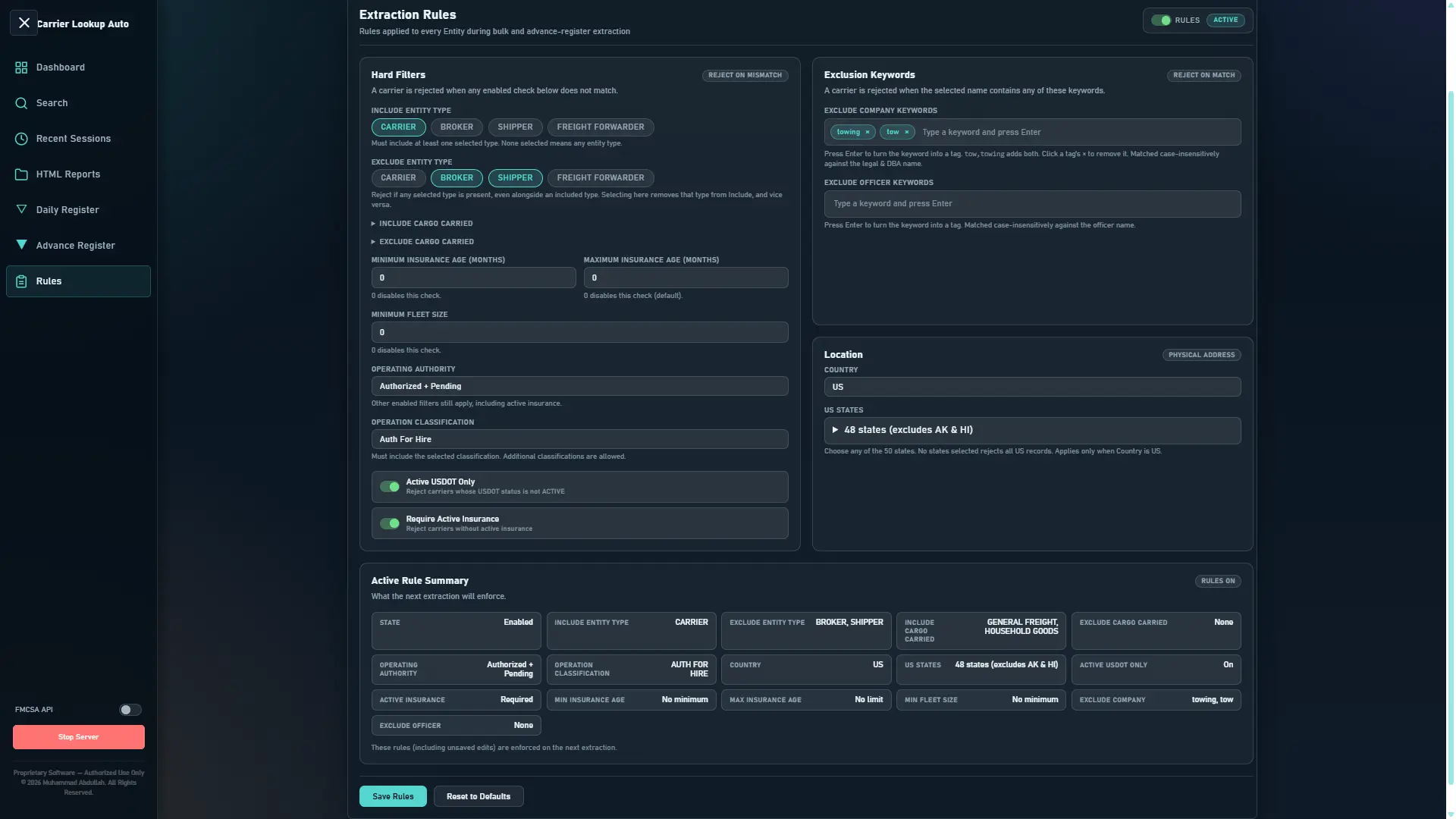Image resolution: width=1456 pixels, height=819 pixels.
Task: Toggle Require Active Insurance switch
Action: pyautogui.click(x=390, y=523)
